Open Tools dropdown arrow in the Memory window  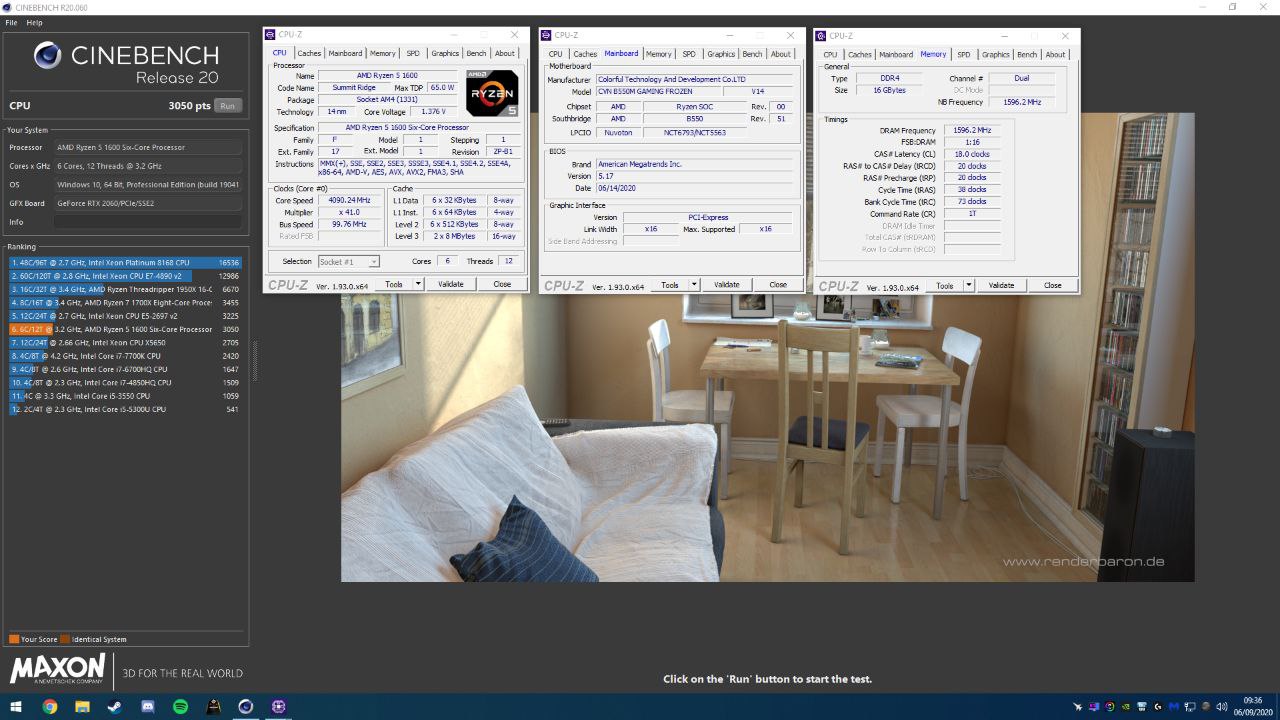[969, 285]
